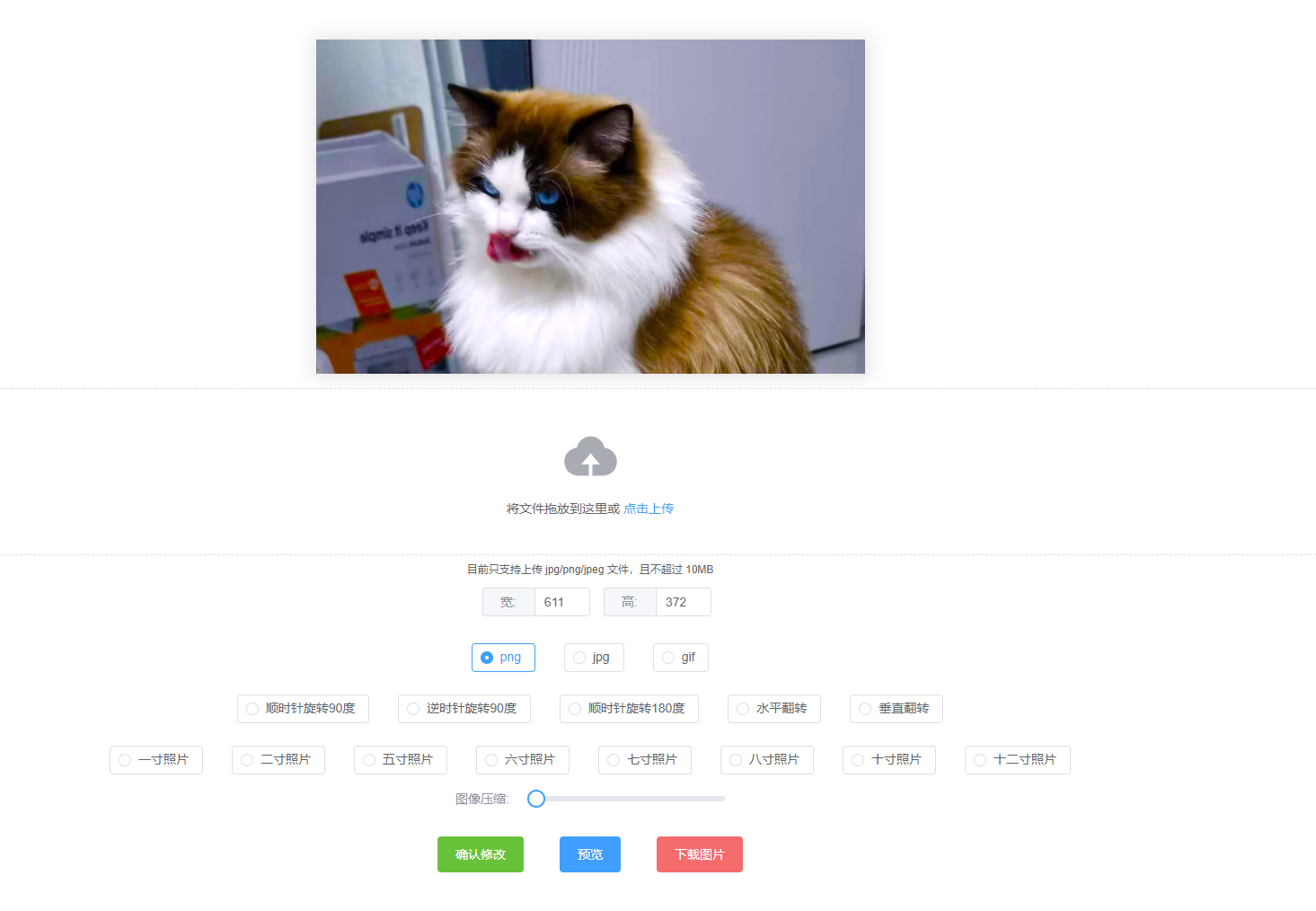This screenshot has width=1316, height=911.
Task: Click the 图像压缩 slider handle
Action: point(536,799)
